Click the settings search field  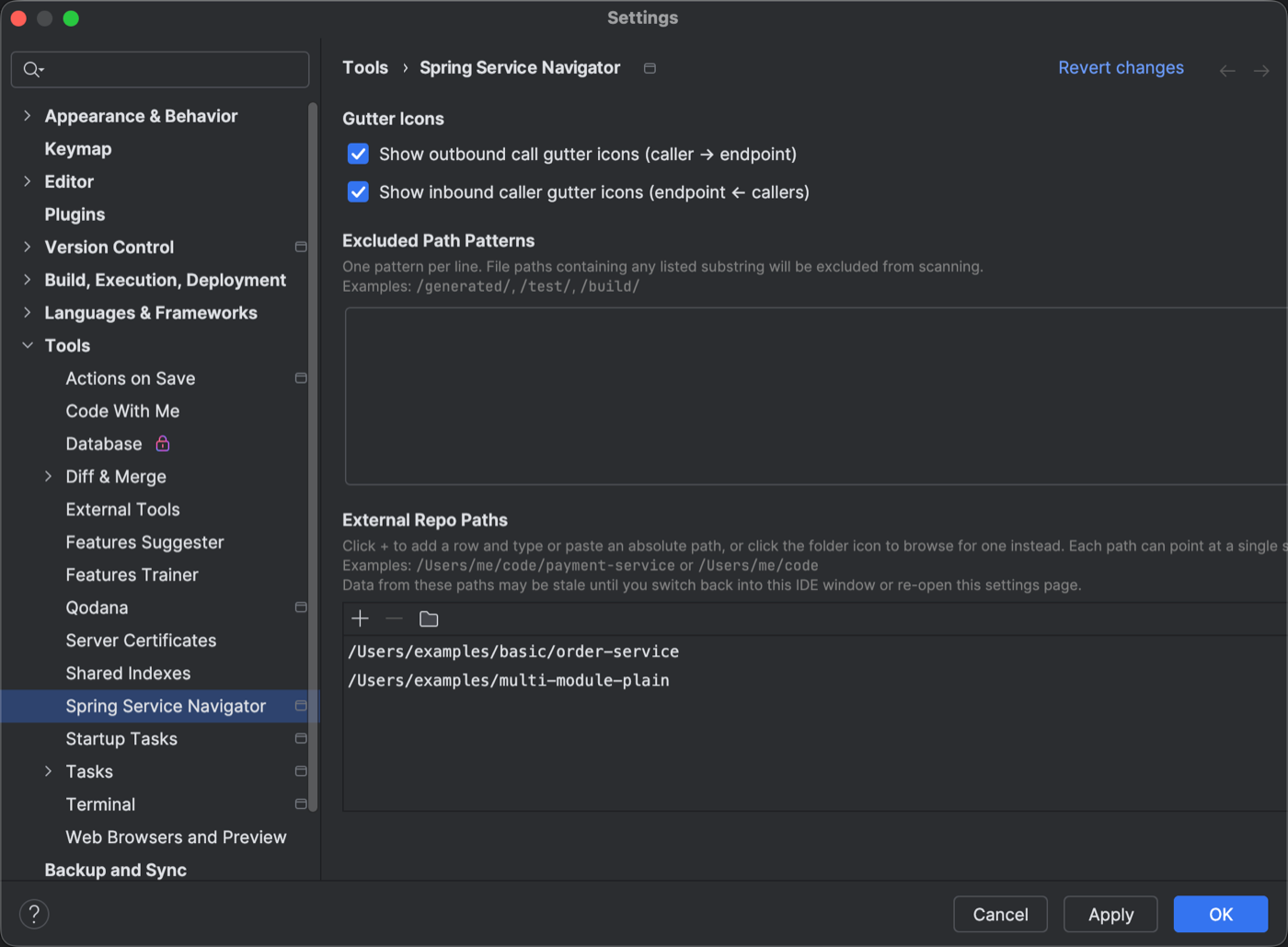point(160,70)
